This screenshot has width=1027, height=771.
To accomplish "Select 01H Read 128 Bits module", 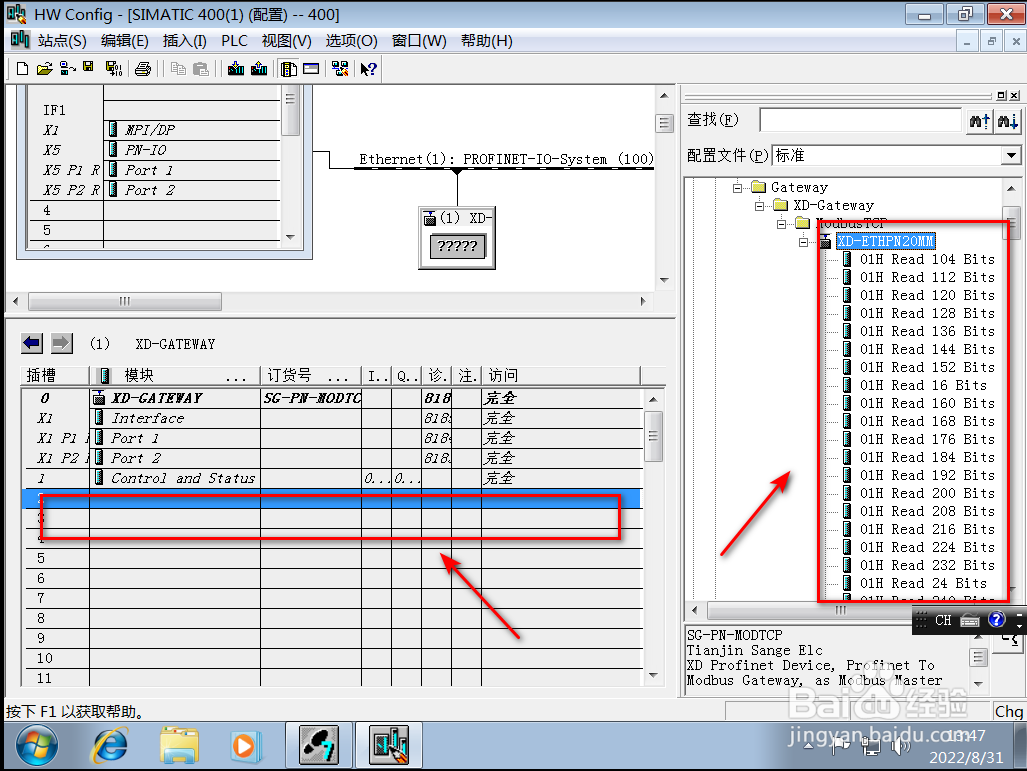I will click(x=927, y=314).
